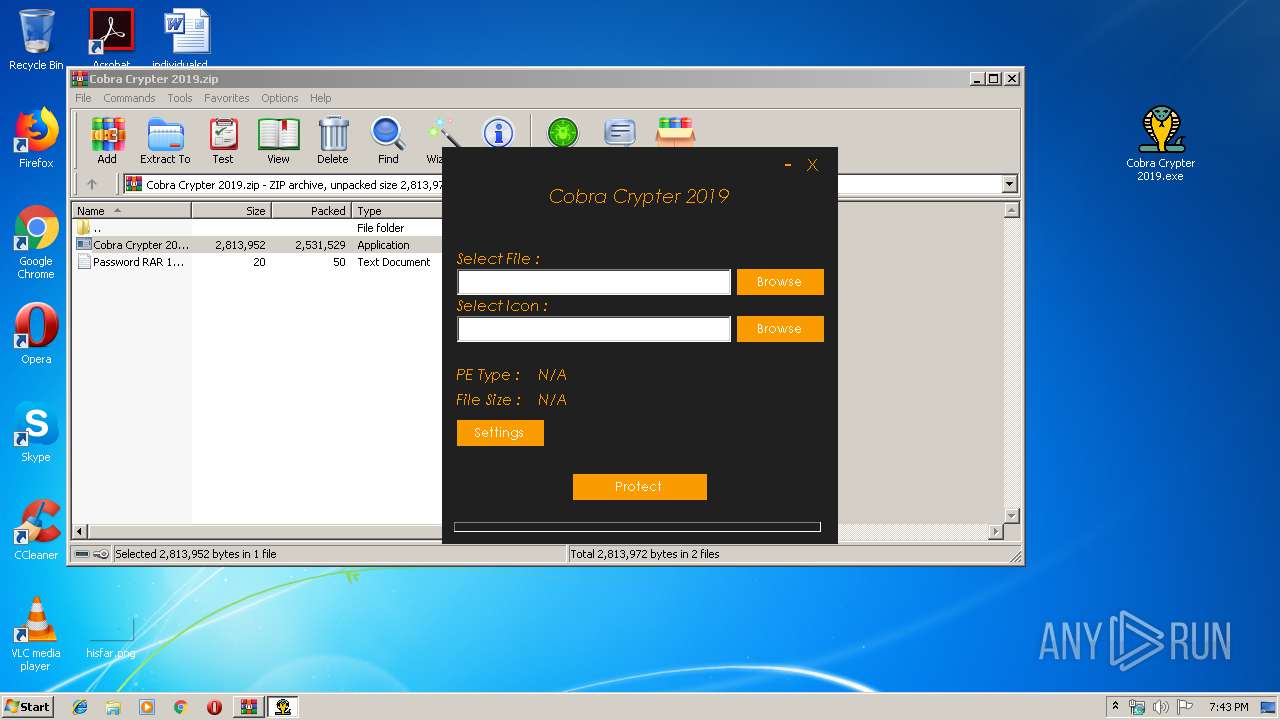Click the Protect button
Screen dimensions: 1280x720
click(640, 487)
